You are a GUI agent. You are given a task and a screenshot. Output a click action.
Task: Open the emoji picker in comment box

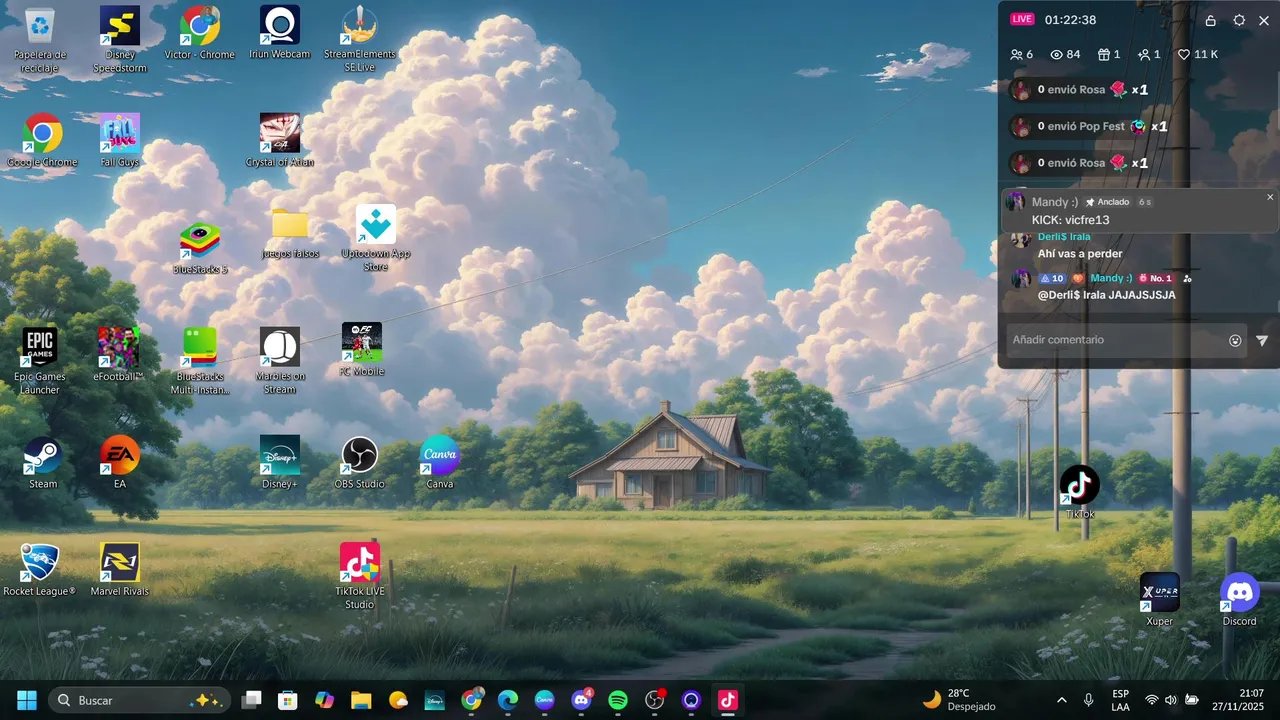[x=1235, y=341]
